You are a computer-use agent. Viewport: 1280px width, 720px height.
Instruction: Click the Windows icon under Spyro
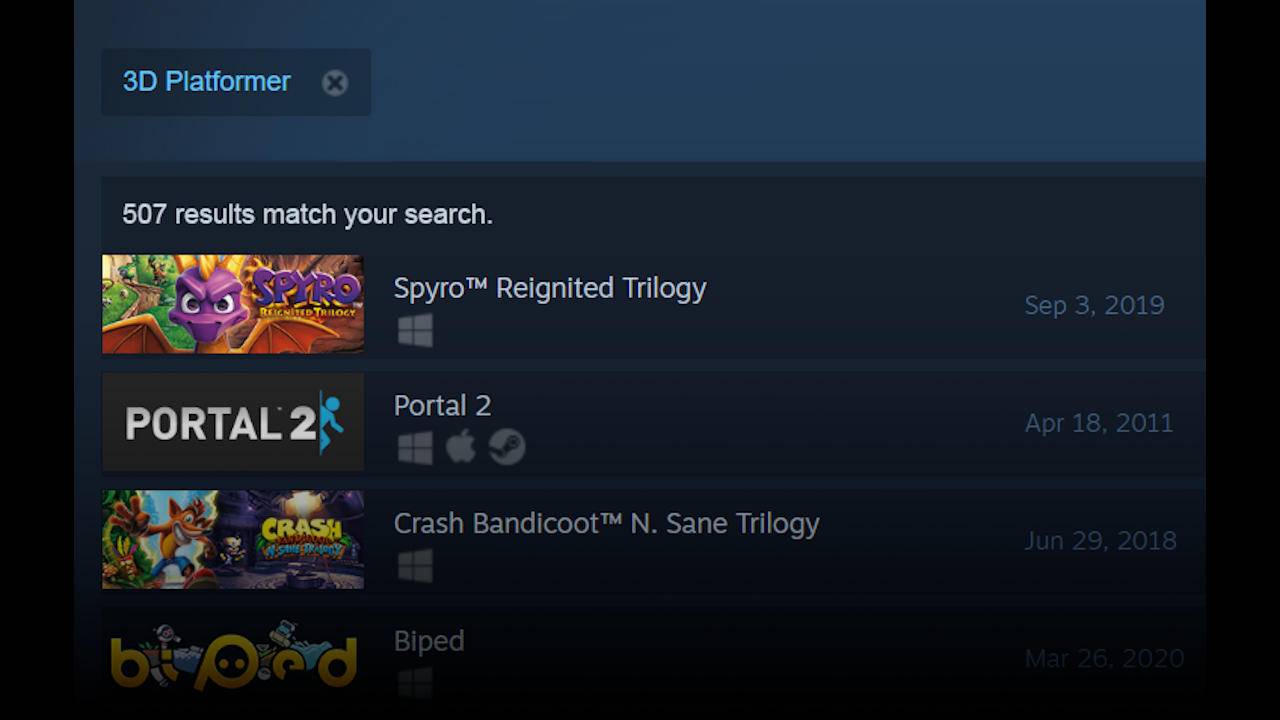pyautogui.click(x=415, y=330)
